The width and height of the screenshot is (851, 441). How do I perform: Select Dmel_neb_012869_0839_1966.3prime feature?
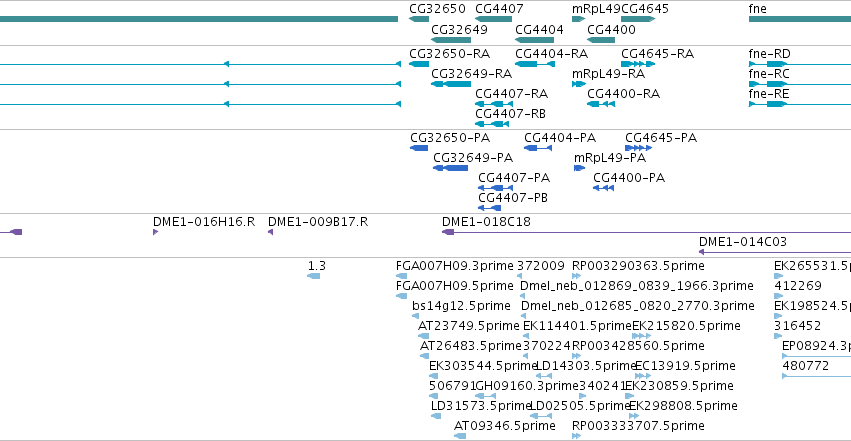click(523, 296)
